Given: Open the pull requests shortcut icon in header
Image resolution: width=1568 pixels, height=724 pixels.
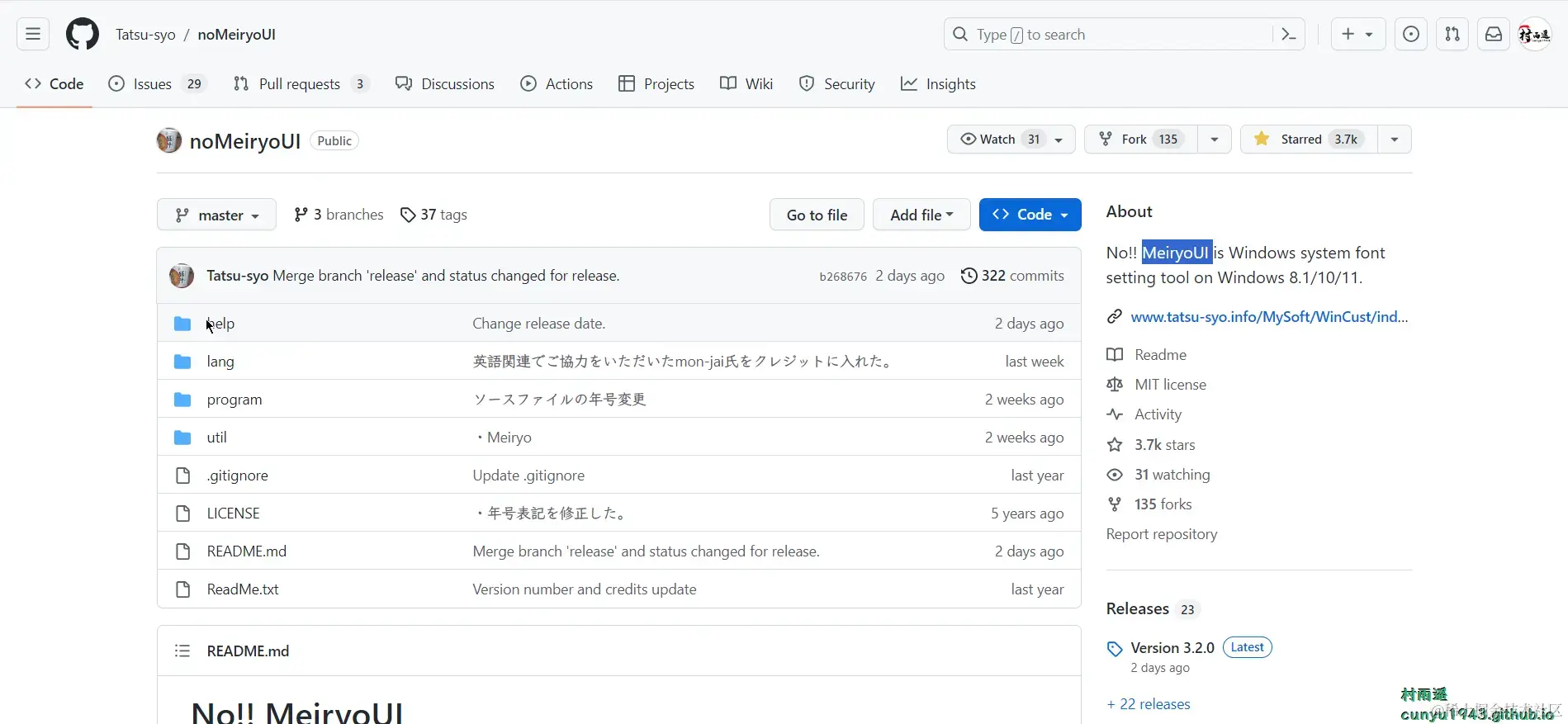Looking at the screenshot, I should pyautogui.click(x=1452, y=34).
